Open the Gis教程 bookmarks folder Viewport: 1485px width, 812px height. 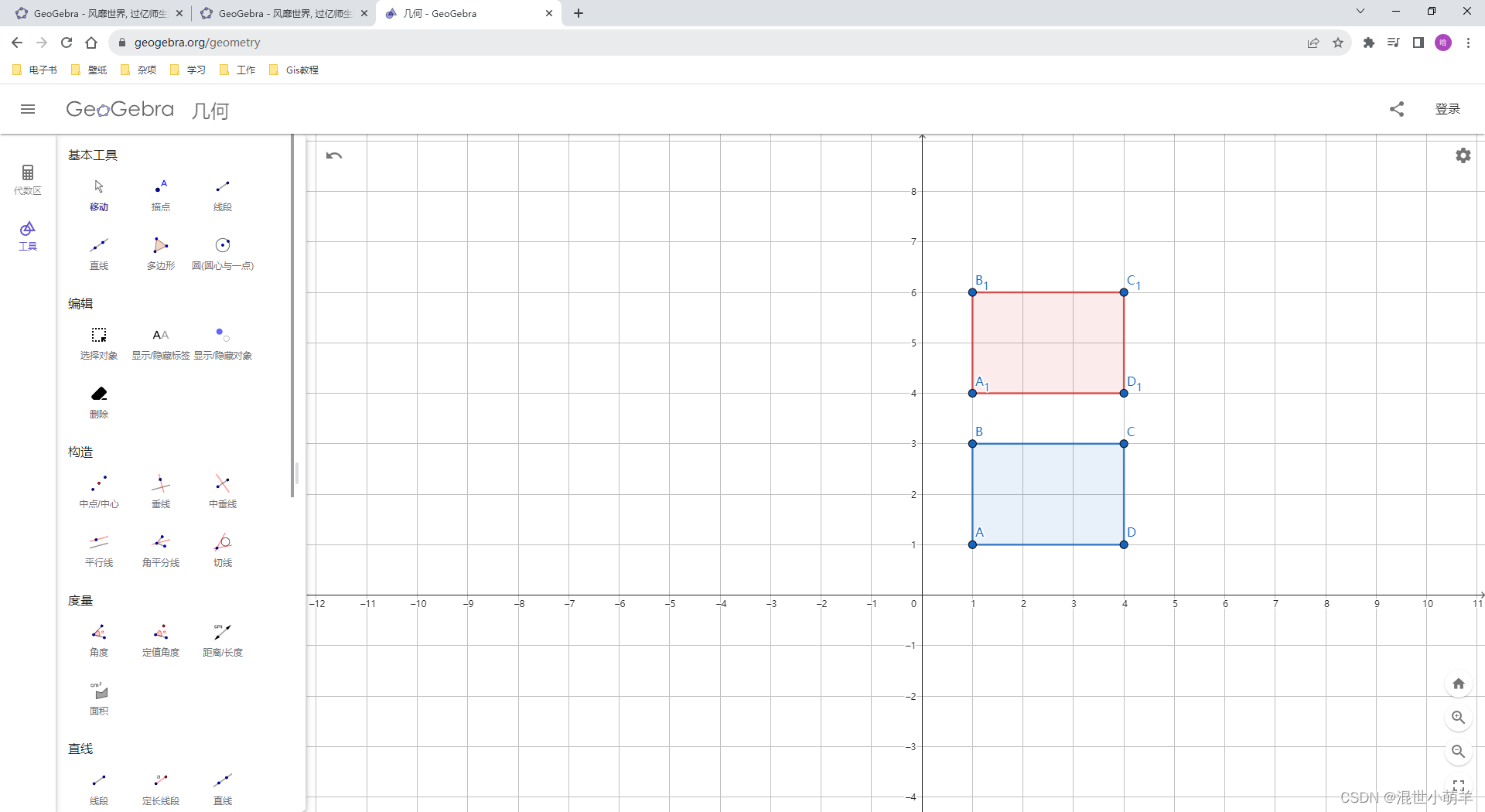pos(294,70)
